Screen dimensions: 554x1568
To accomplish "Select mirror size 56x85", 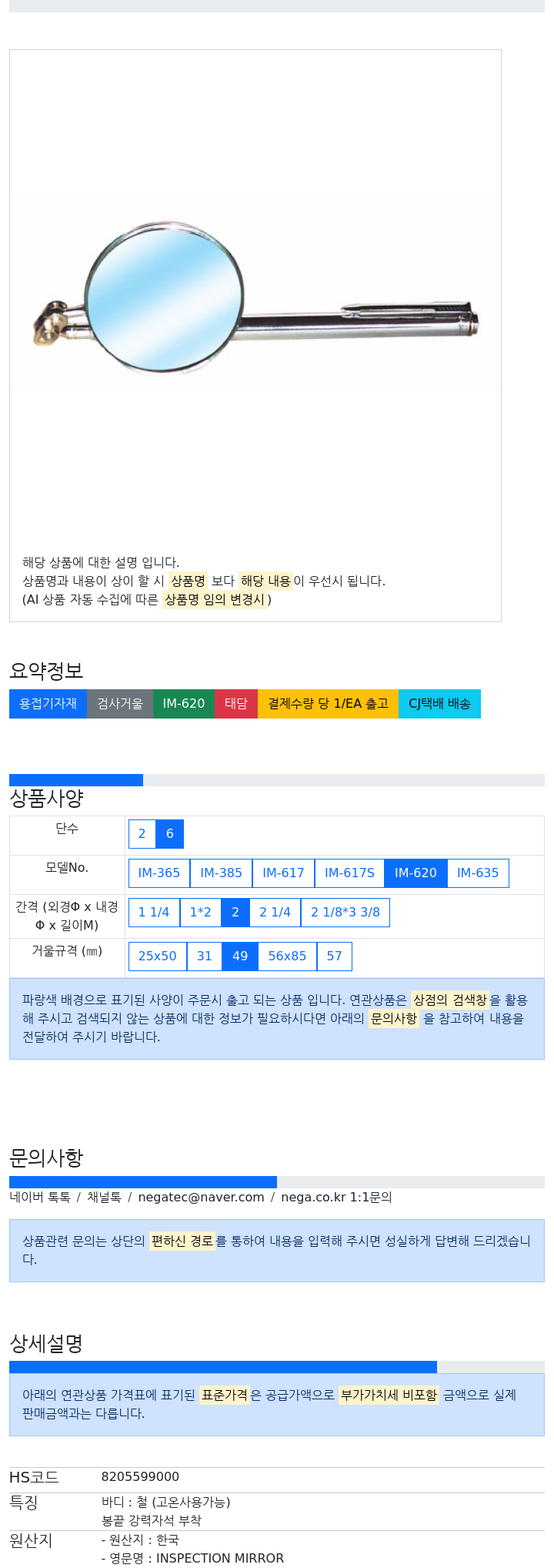I will pyautogui.click(x=287, y=957).
